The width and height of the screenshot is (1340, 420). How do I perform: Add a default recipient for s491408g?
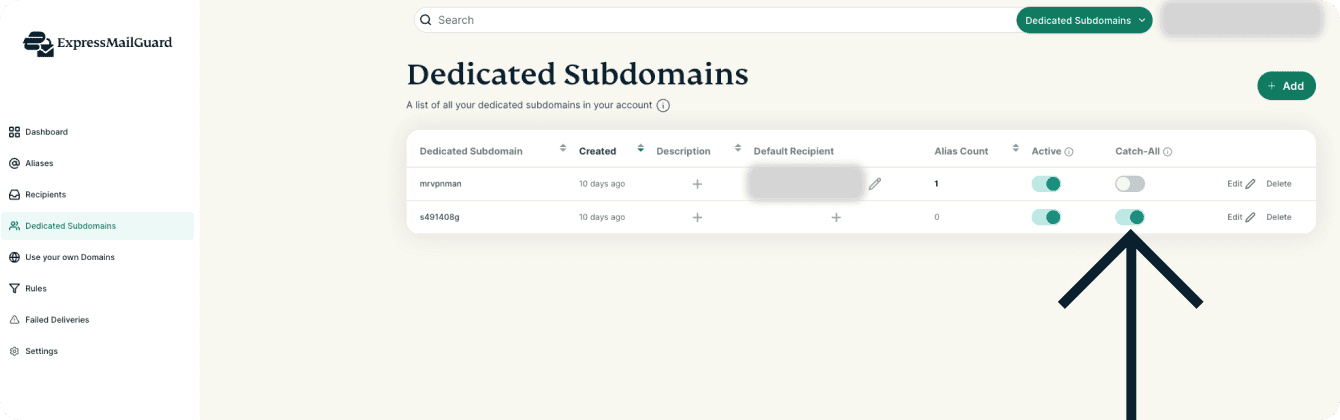[x=836, y=217]
